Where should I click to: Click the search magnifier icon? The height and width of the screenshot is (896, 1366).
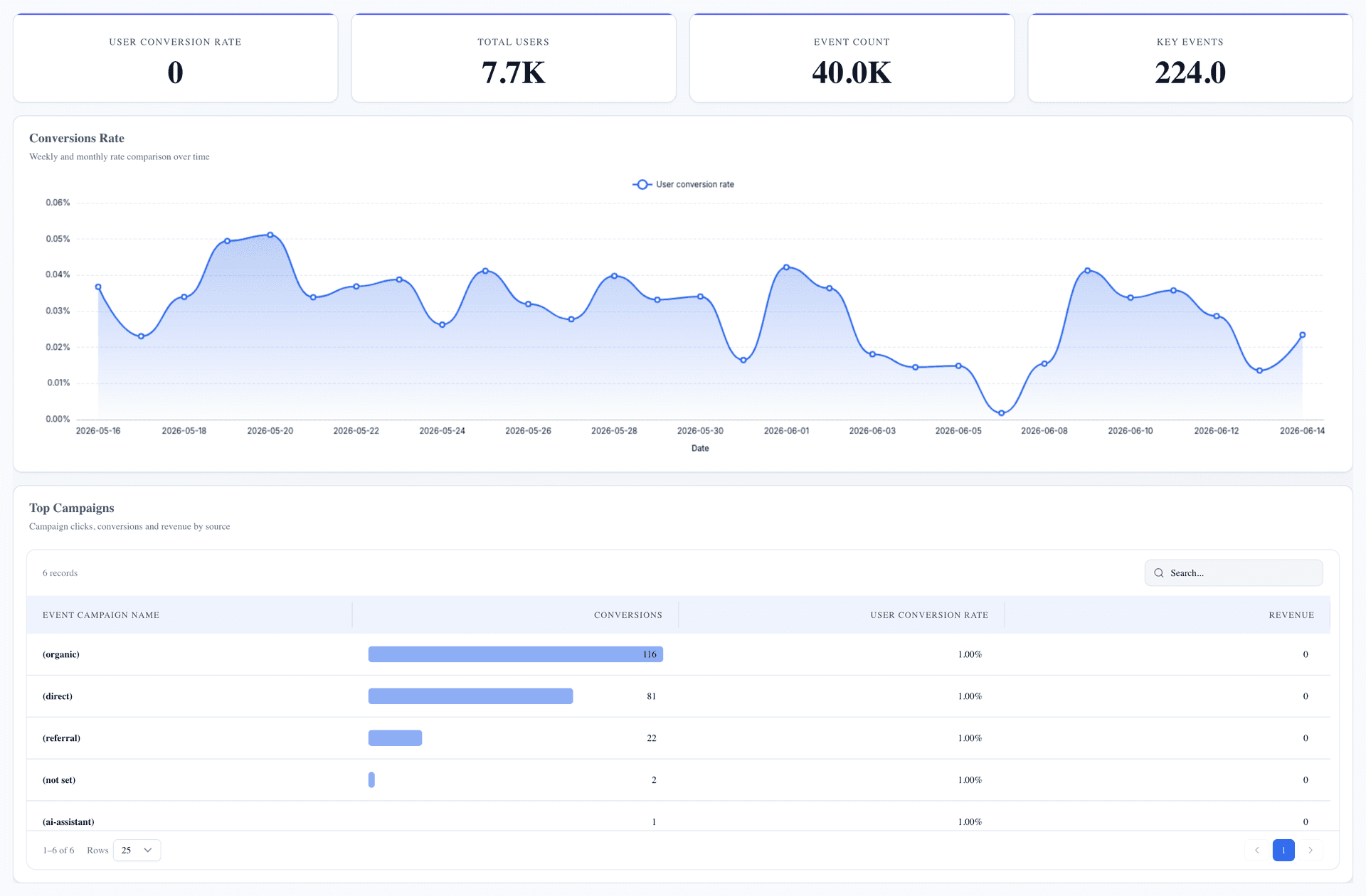tap(1158, 573)
